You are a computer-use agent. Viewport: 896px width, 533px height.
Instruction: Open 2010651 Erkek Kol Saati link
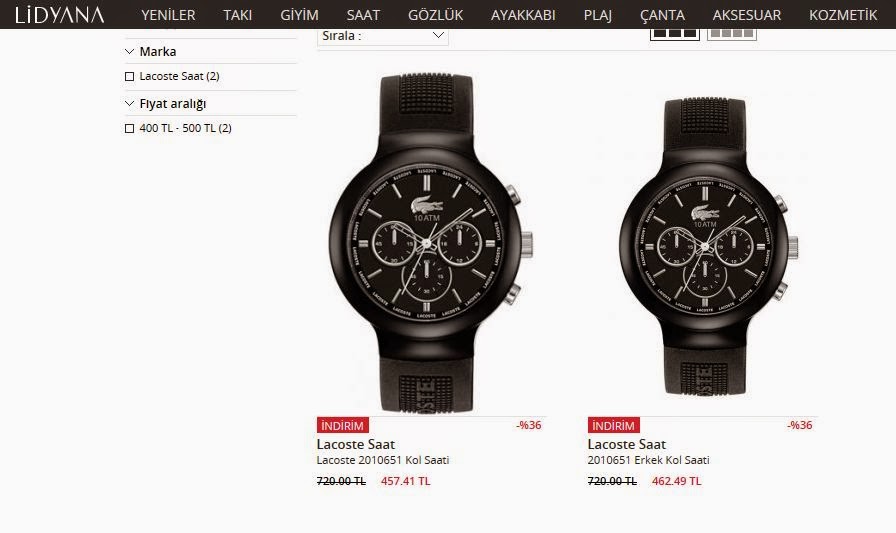(649, 460)
